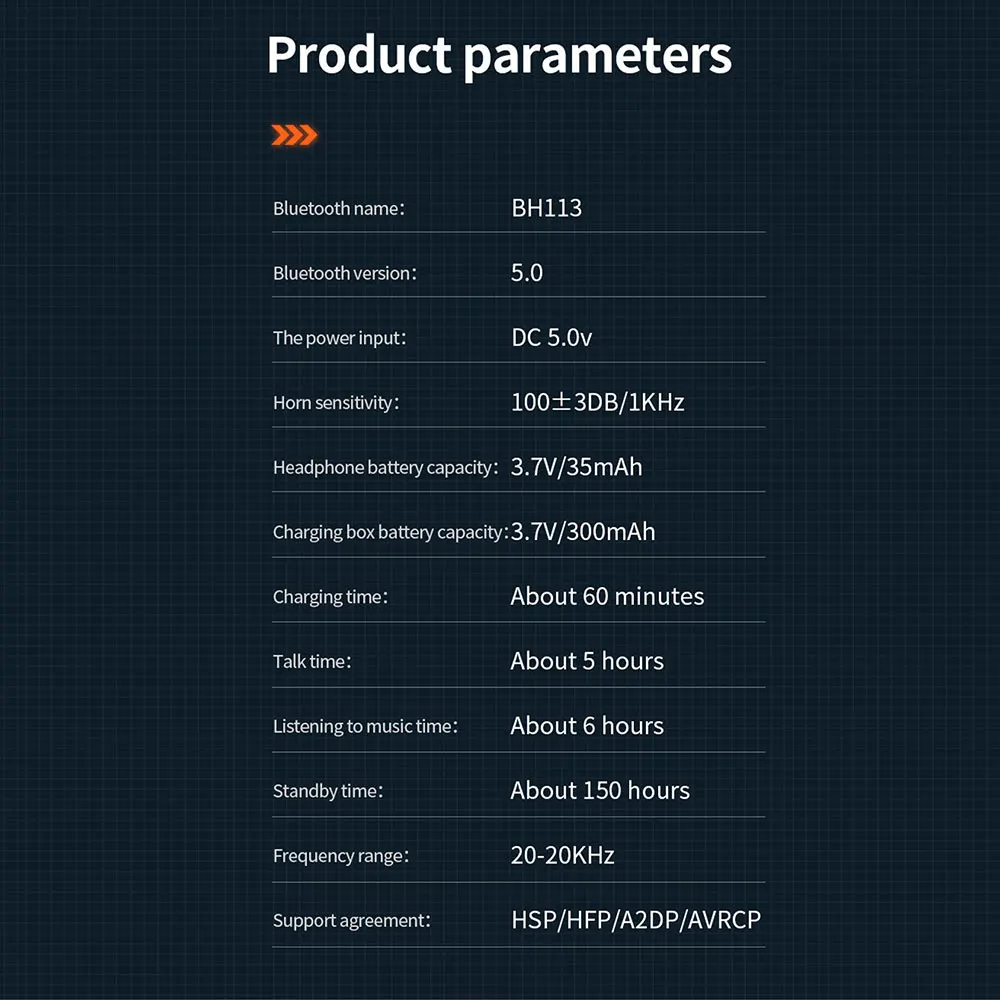
Task: Click the About 150 hours value
Action: click(600, 791)
